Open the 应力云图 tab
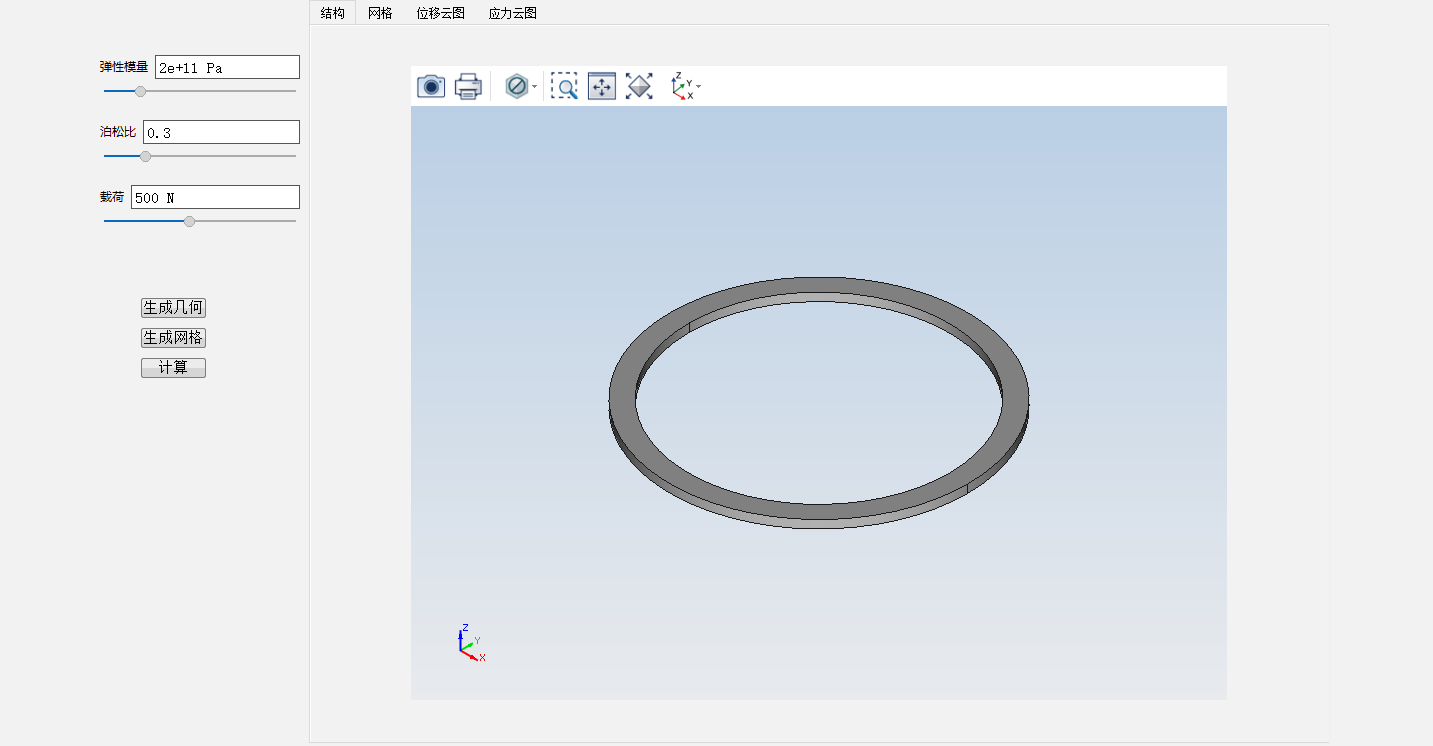Image resolution: width=1433 pixels, height=746 pixels. [x=513, y=13]
